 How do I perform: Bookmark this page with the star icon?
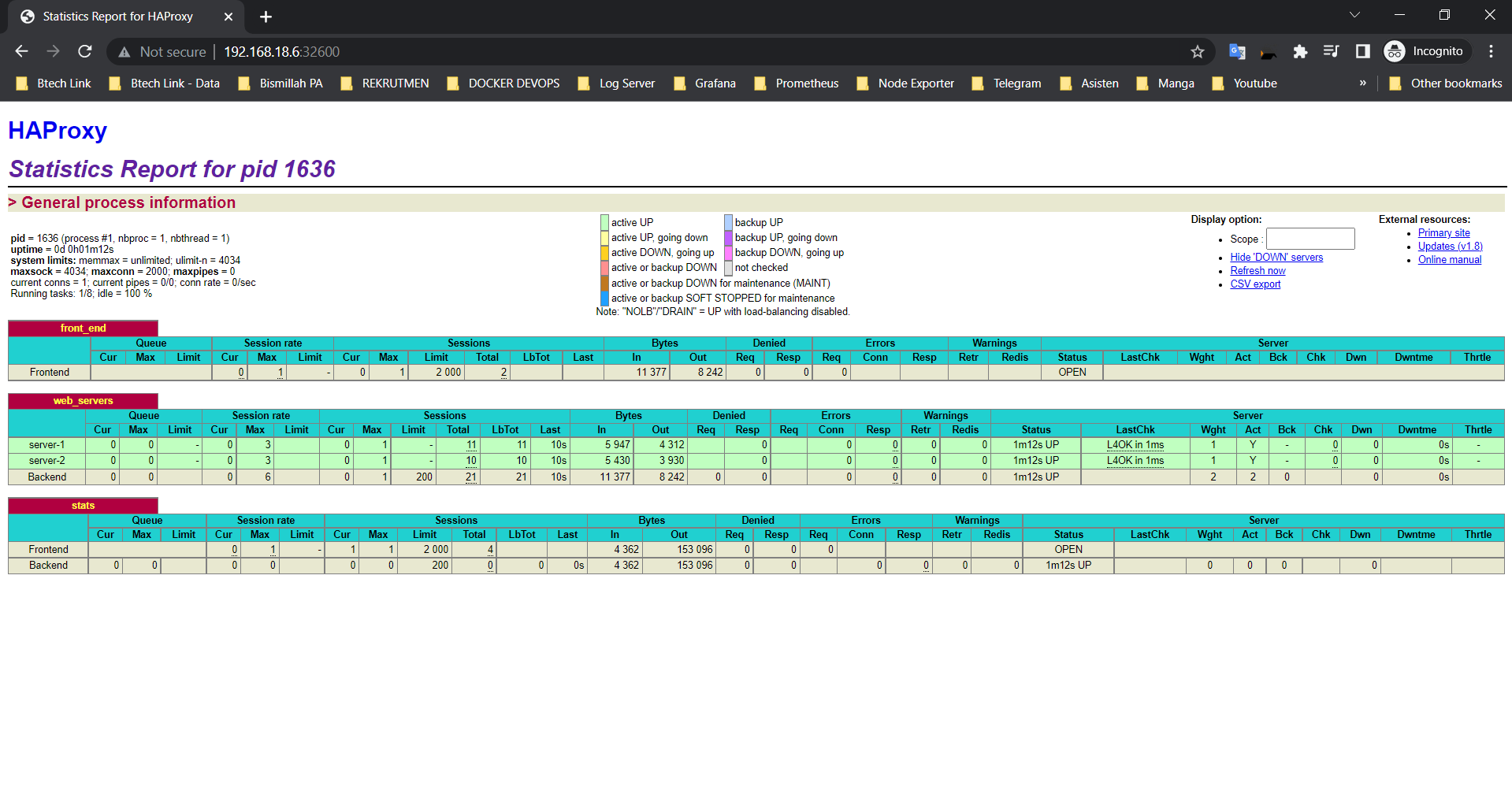click(x=1198, y=52)
